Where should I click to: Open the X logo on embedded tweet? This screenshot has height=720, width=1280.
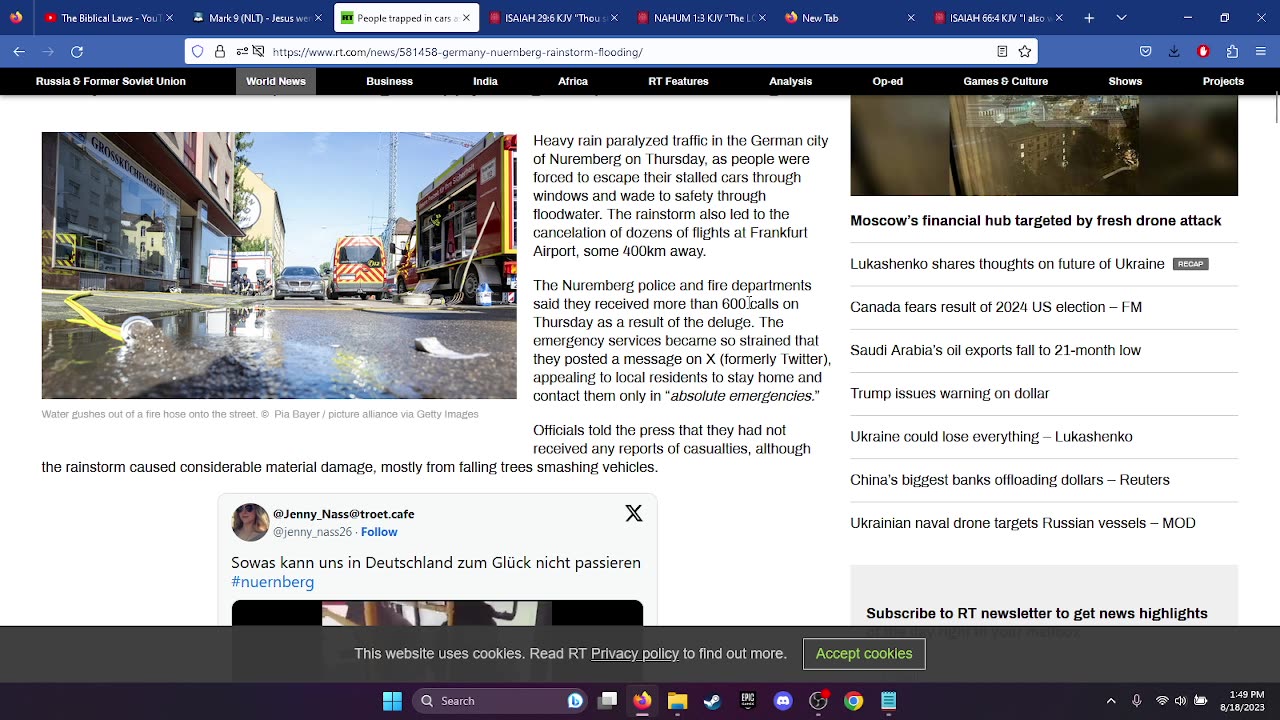tap(634, 513)
